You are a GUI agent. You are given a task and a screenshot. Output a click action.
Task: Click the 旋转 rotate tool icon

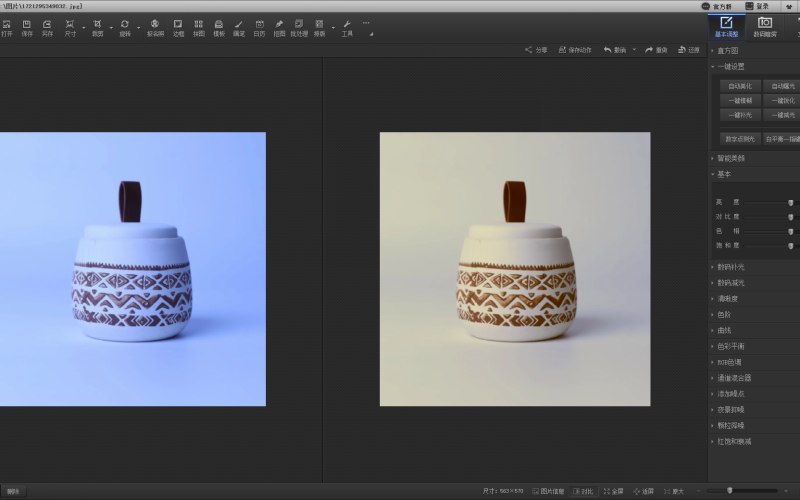(125, 28)
